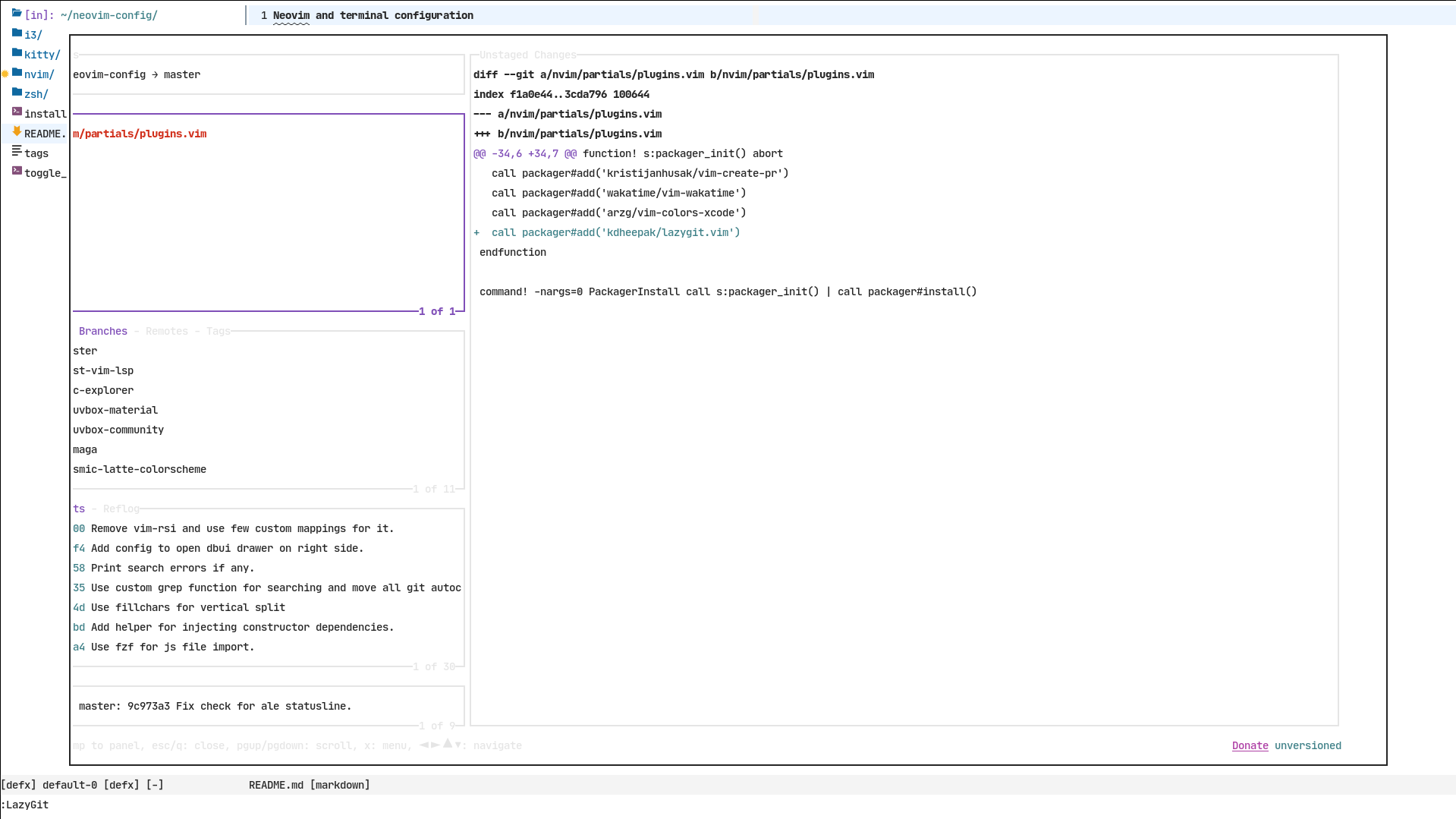Select the ster (master) branch row
The width and height of the screenshot is (1456, 819).
coord(85,351)
